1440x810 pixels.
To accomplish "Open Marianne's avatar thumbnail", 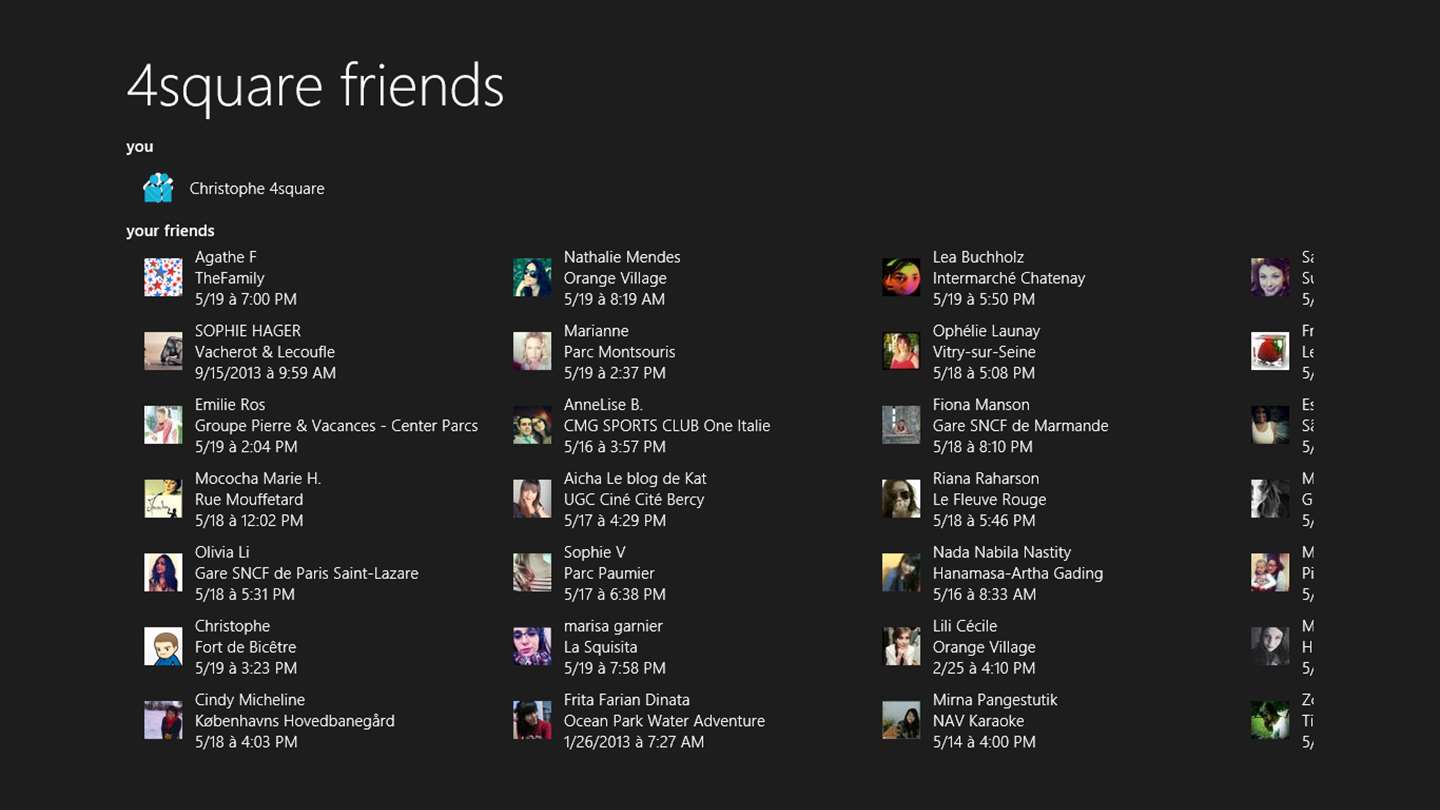I will pyautogui.click(x=532, y=351).
